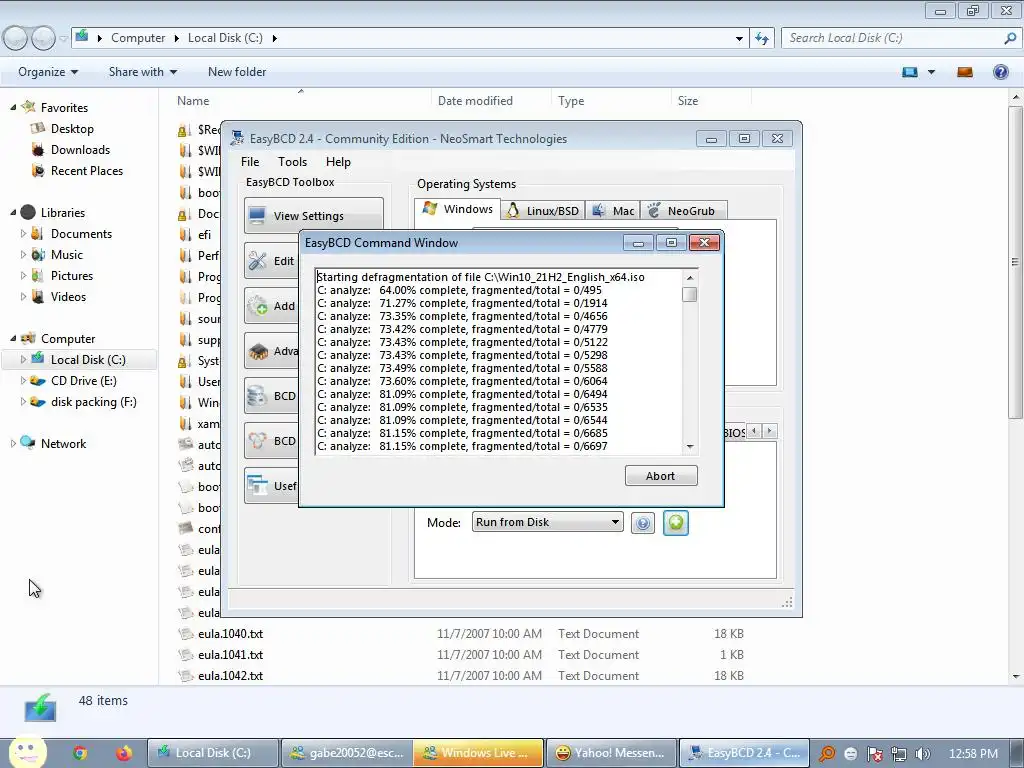
Task: Open View Settings in EasyBCD Toolbox
Action: [x=314, y=216]
